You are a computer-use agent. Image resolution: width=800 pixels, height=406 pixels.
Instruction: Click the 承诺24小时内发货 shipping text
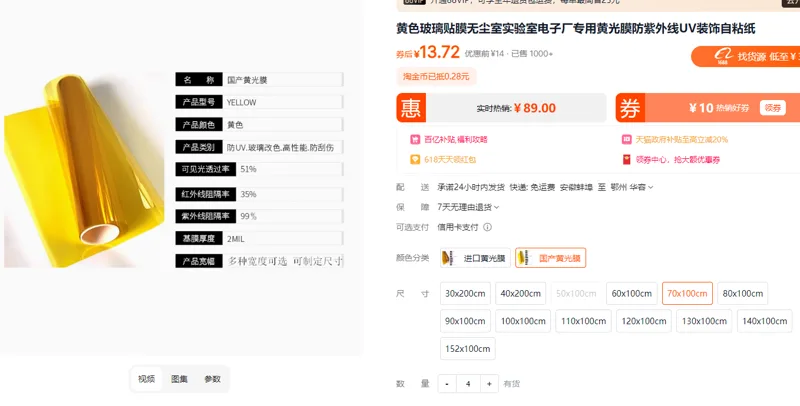tap(471, 187)
